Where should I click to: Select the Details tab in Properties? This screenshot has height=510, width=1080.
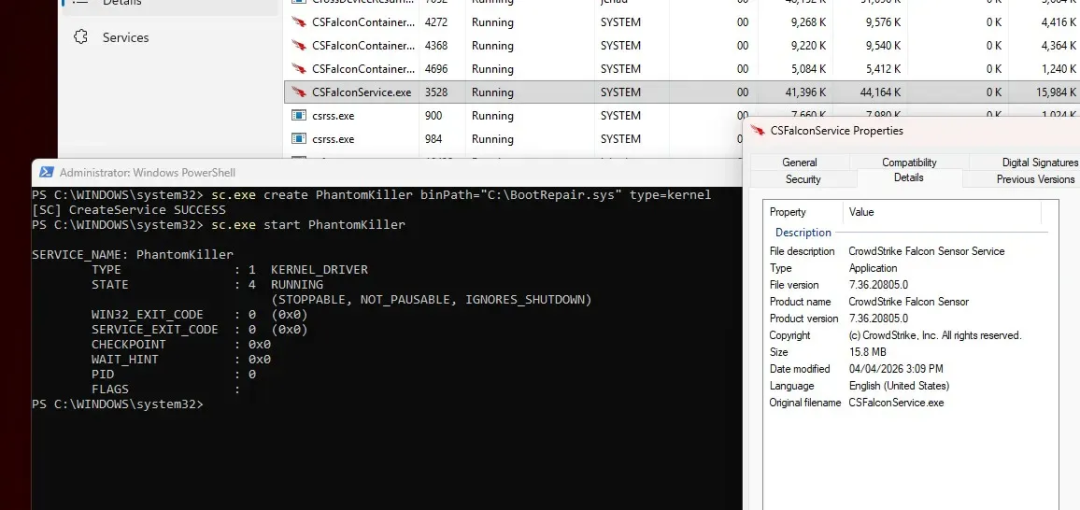909,178
